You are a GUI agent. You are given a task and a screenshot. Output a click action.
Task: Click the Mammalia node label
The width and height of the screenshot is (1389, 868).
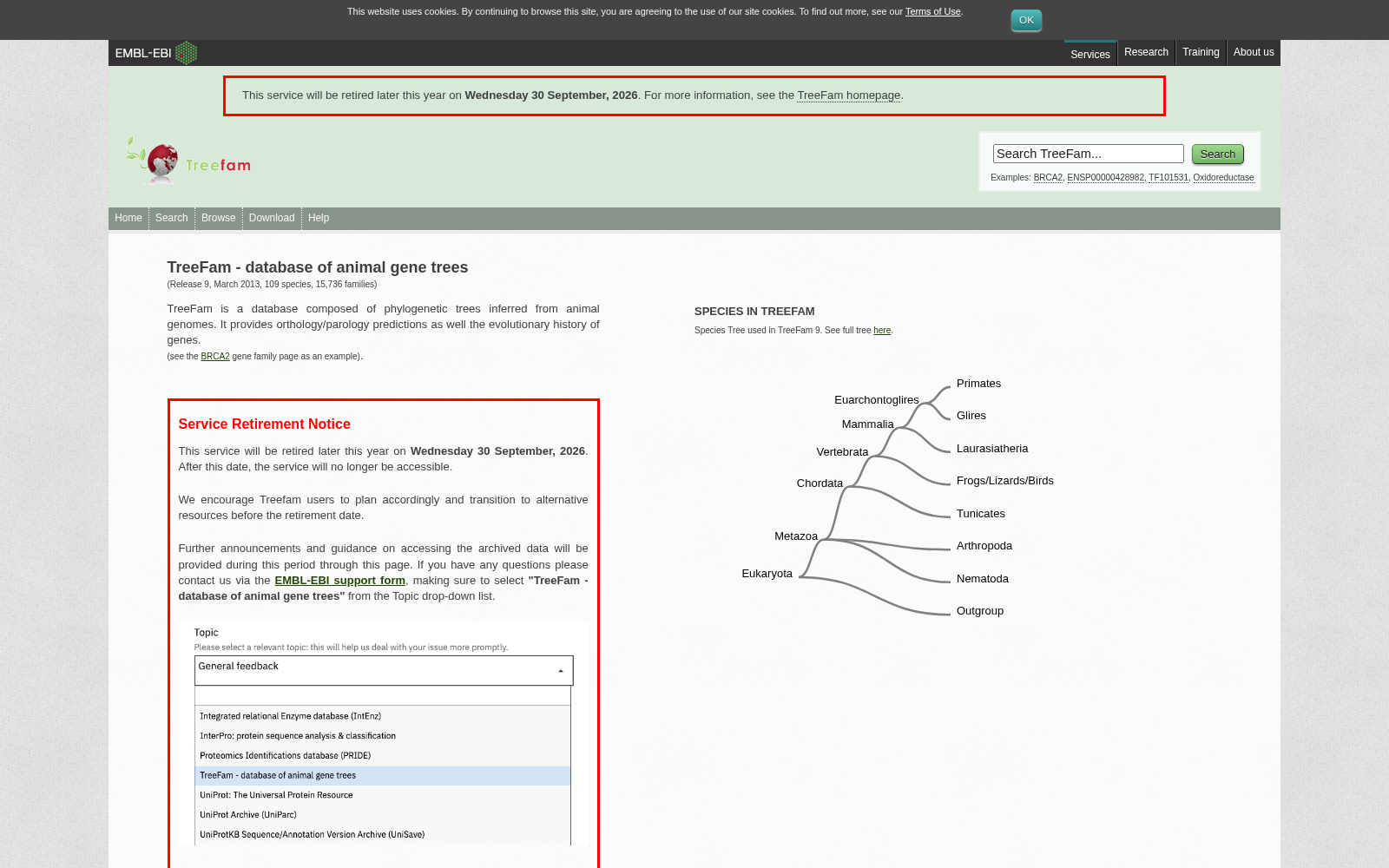(868, 424)
